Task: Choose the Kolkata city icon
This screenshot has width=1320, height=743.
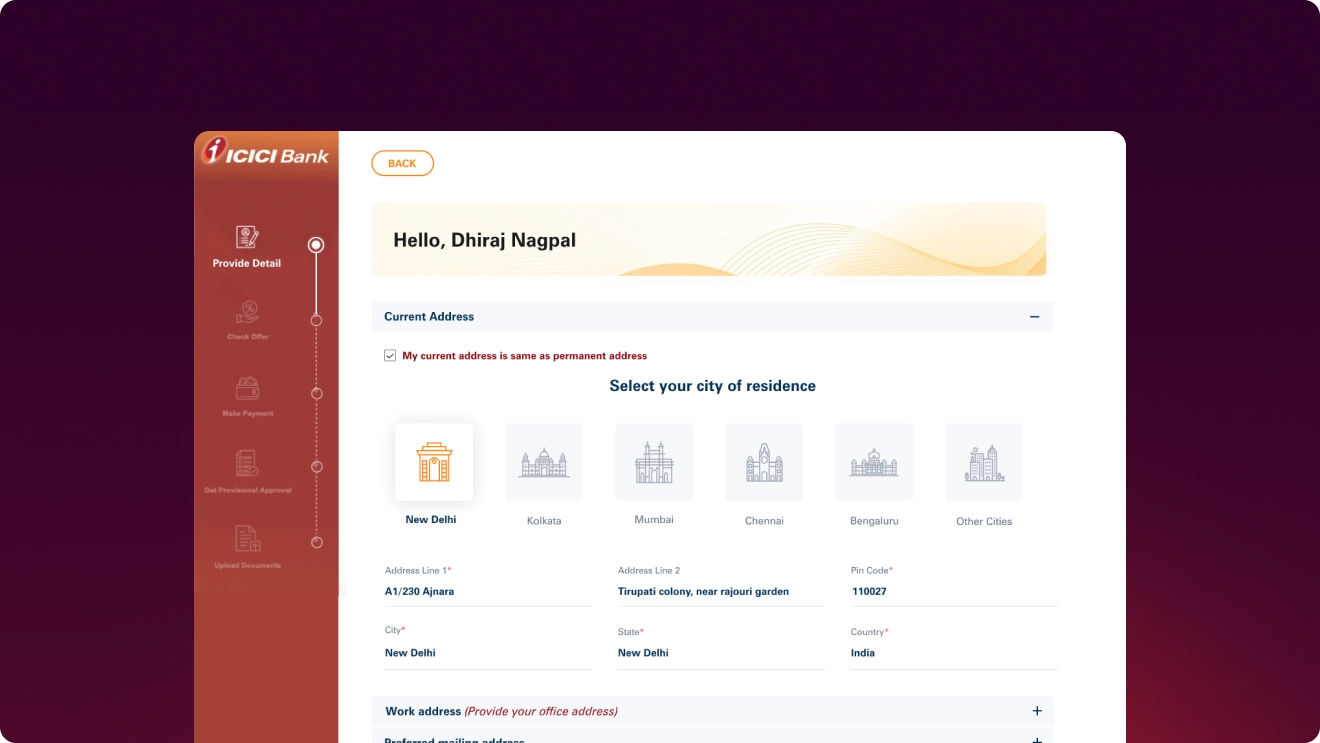Action: tap(544, 462)
